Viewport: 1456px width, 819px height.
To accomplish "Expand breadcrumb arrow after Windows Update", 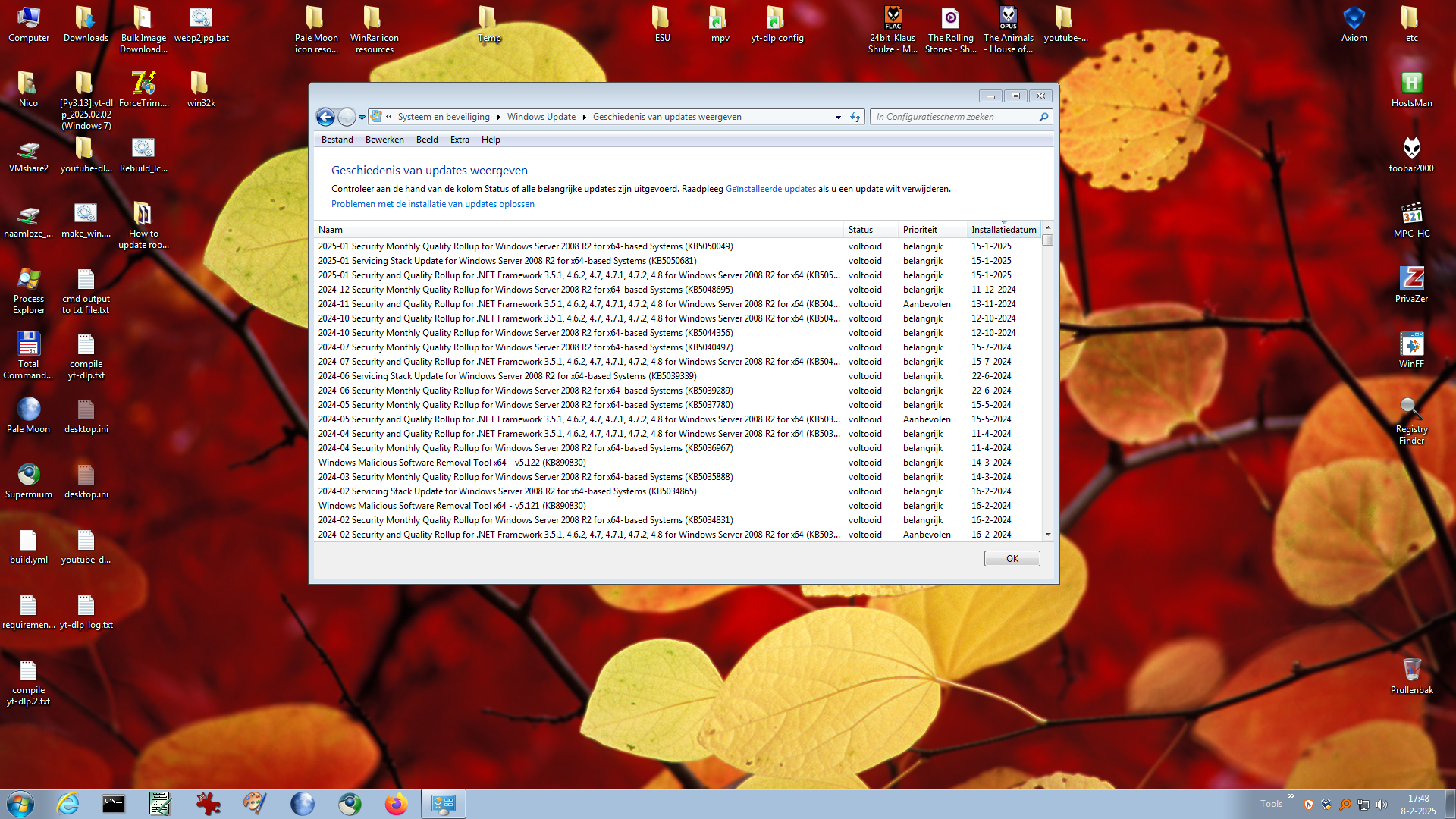I will pyautogui.click(x=585, y=117).
